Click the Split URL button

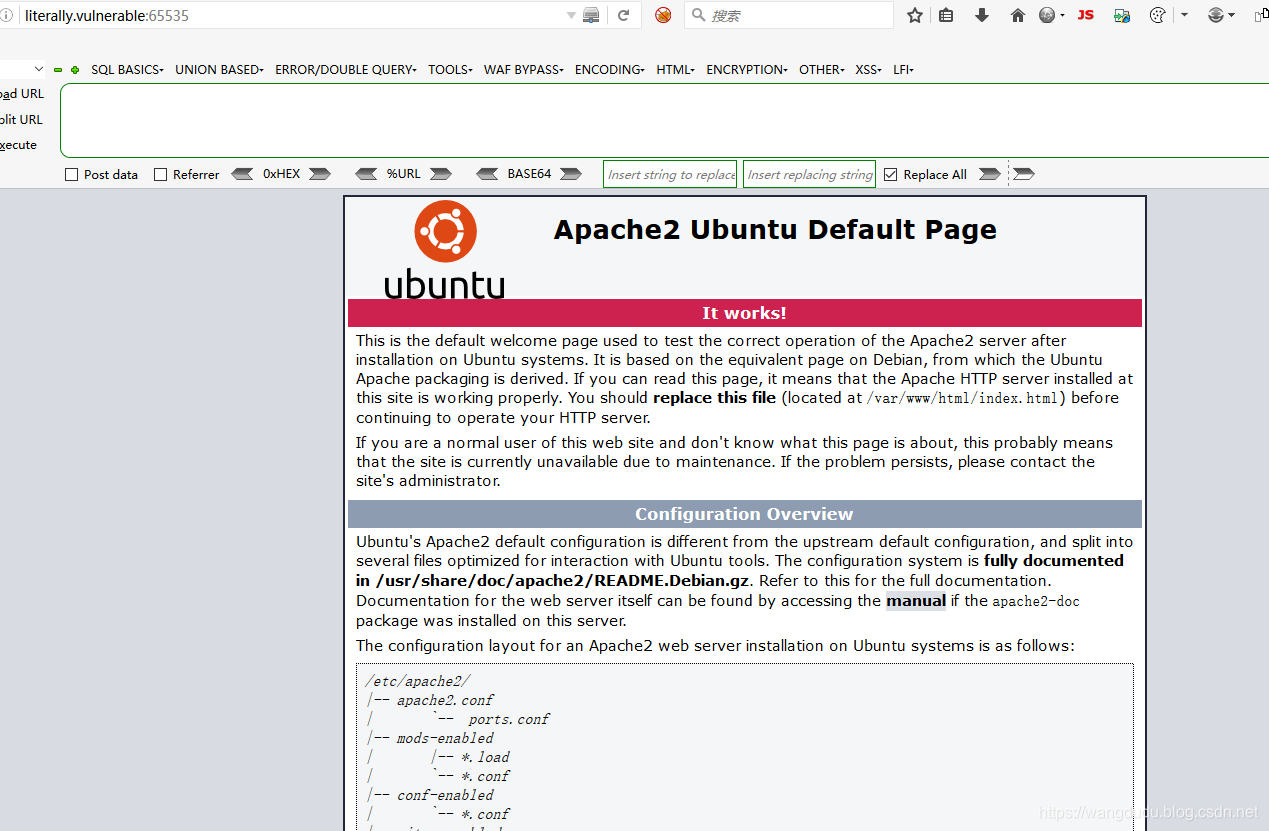pyautogui.click(x=21, y=120)
